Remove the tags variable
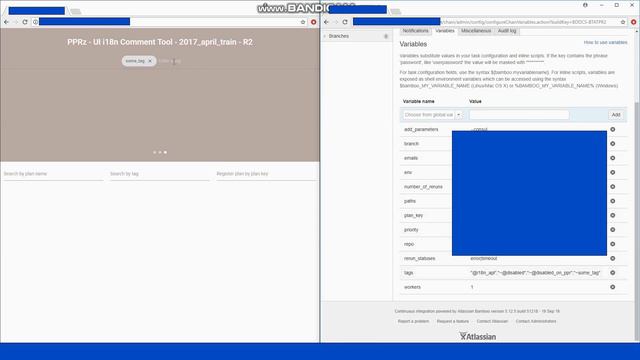This screenshot has width=640, height=360. [x=613, y=273]
